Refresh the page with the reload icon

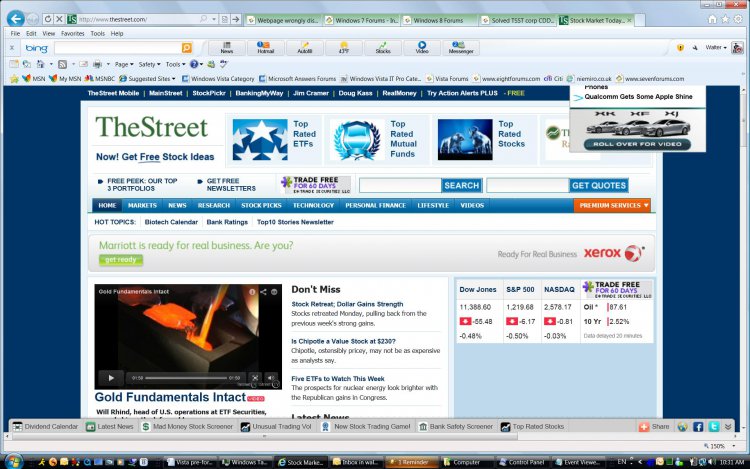coord(48,19)
